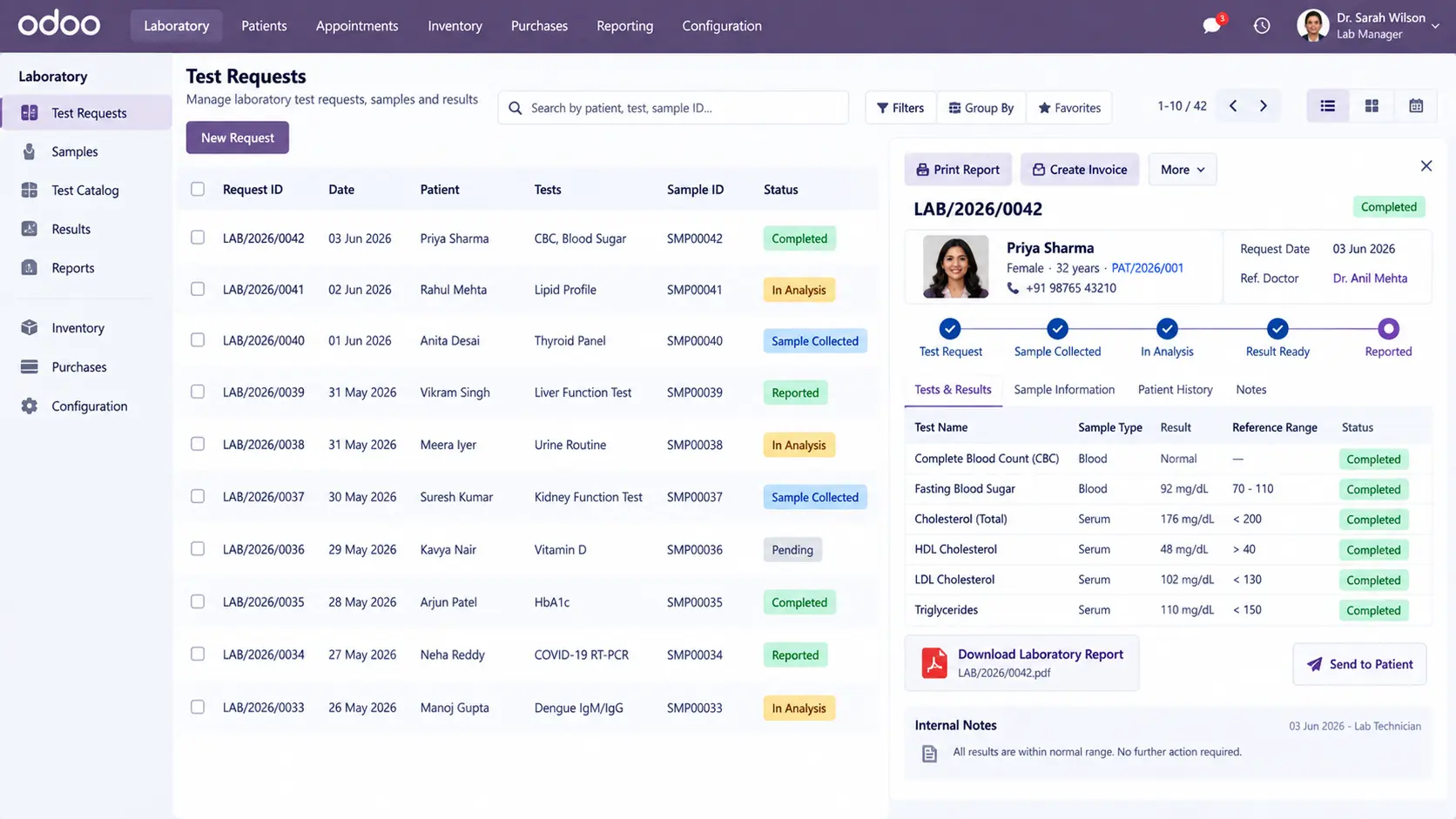
Task: Switch to list view icon
Action: coord(1328,106)
